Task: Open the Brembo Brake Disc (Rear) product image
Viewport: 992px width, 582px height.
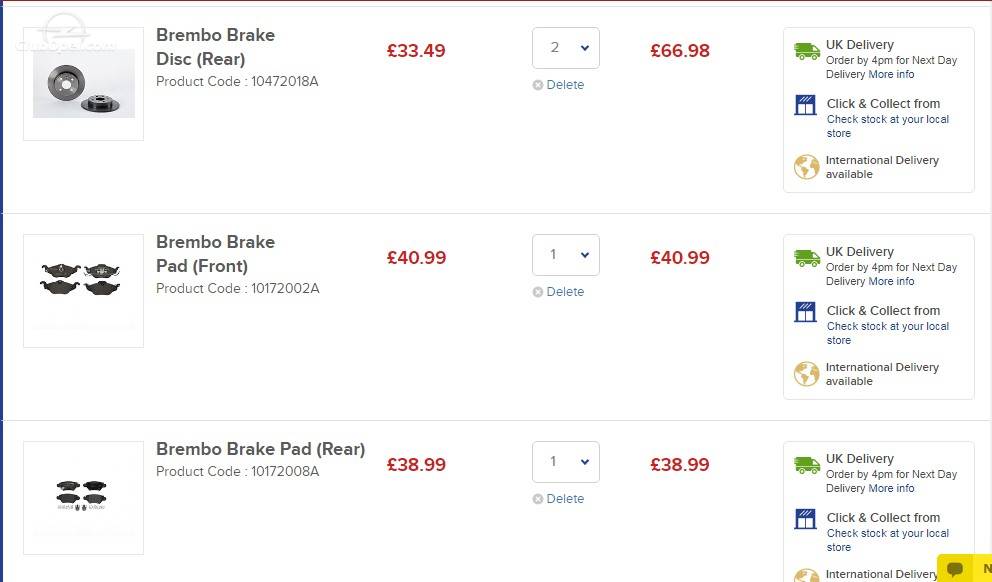Action: click(84, 84)
